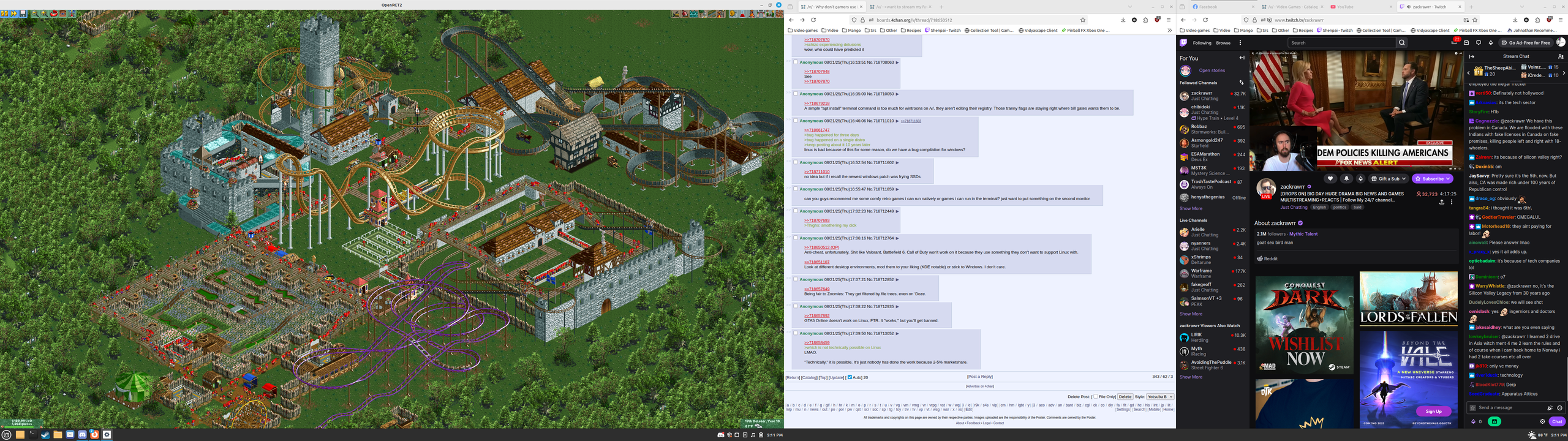Open the Linux Mint start menu
The image size is (1568, 441).
[x=7, y=435]
